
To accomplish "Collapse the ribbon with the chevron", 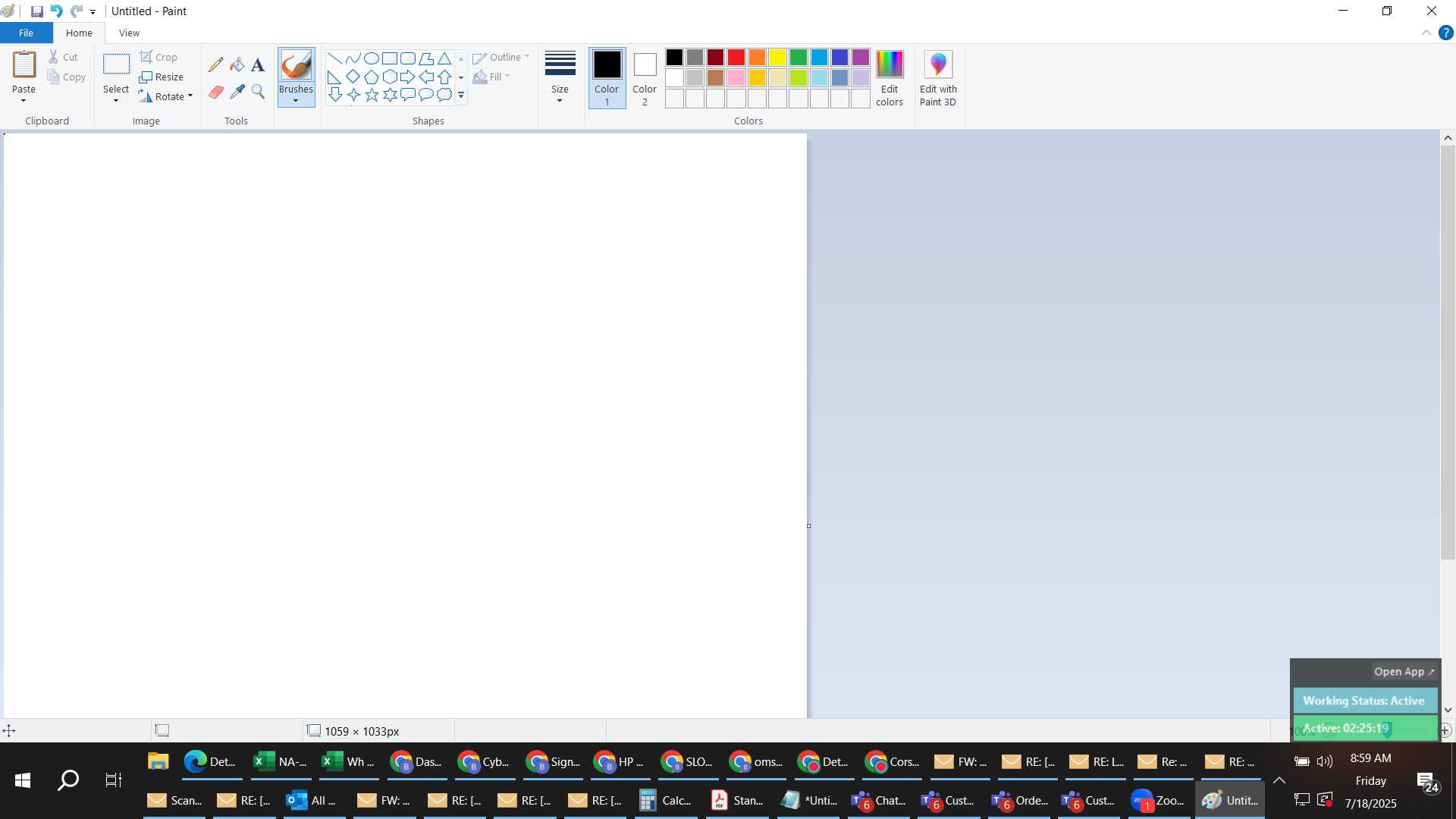I will [1426, 33].
